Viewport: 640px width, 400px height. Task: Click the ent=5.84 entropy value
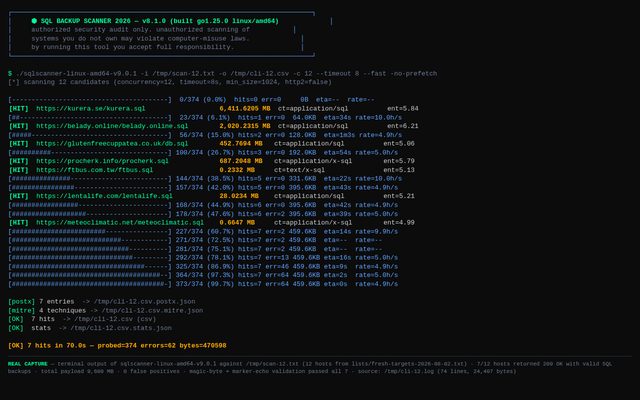[x=403, y=109]
